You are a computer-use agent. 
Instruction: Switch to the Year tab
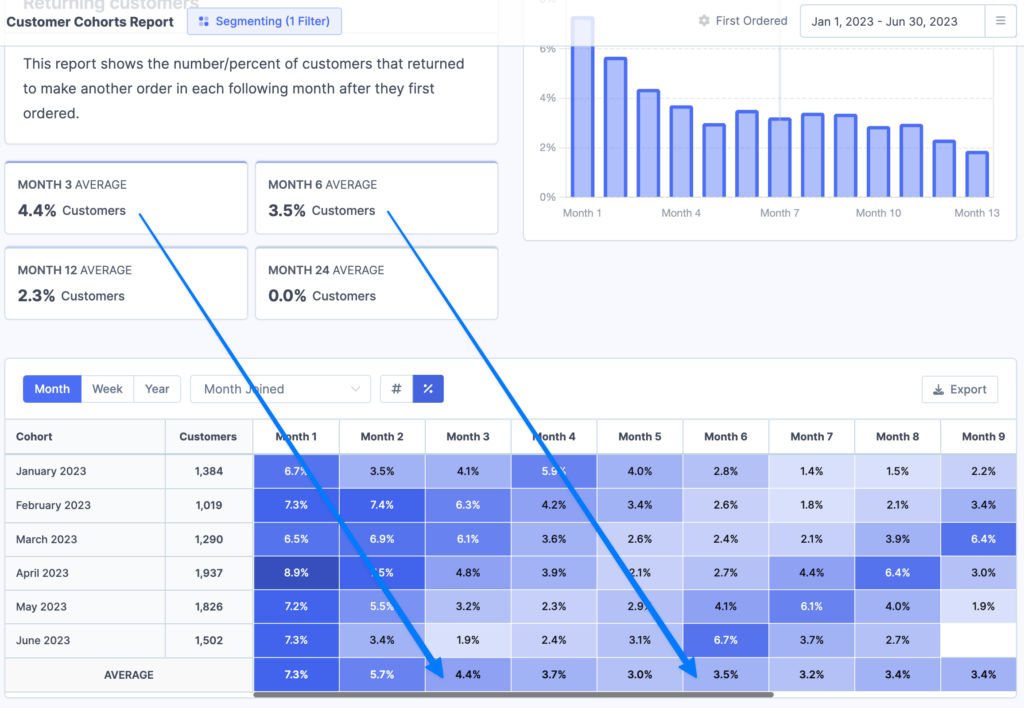156,388
